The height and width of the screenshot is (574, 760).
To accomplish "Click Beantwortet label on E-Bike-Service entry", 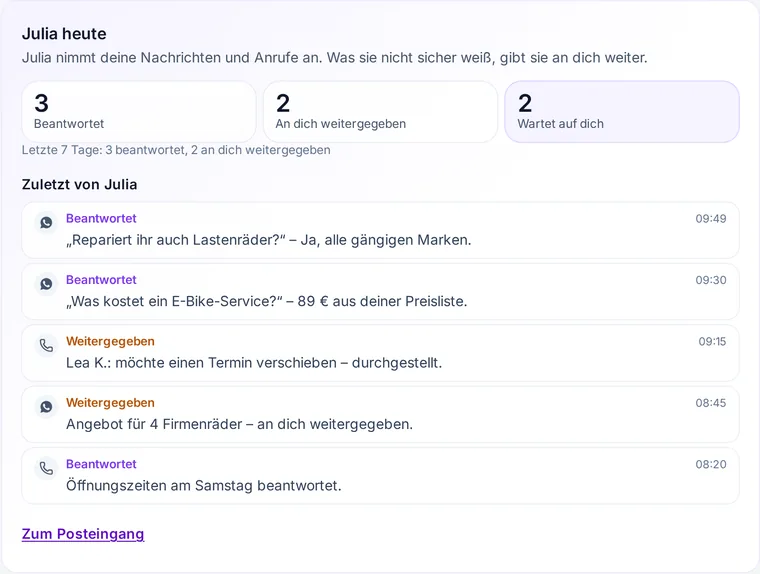I will pos(101,280).
